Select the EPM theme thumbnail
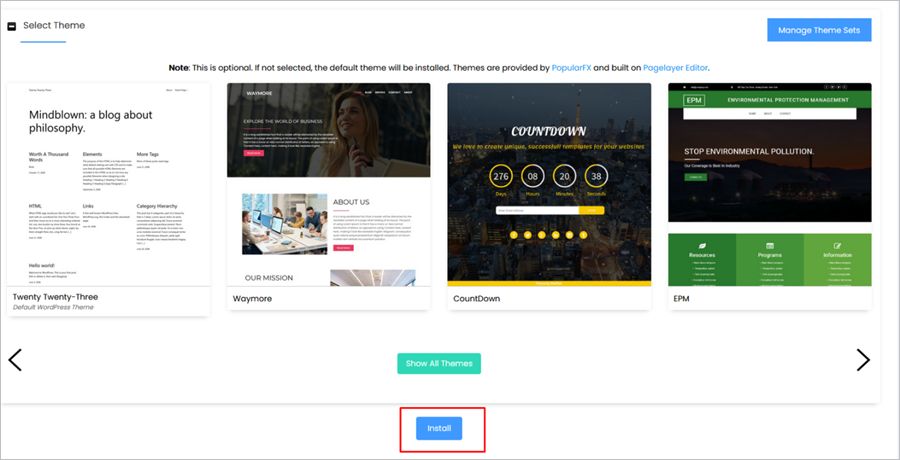The image size is (900, 460). click(x=770, y=184)
